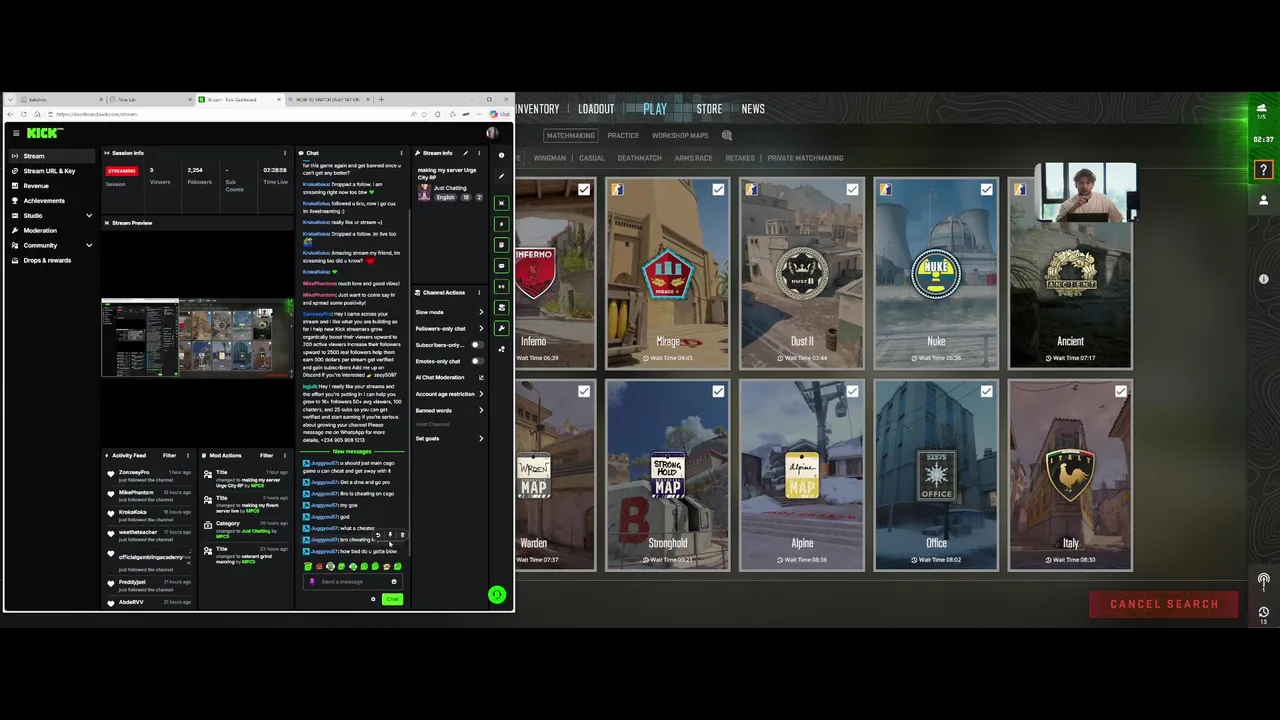Open the Session Info options menu
This screenshot has width=1280, height=720.
[x=285, y=153]
